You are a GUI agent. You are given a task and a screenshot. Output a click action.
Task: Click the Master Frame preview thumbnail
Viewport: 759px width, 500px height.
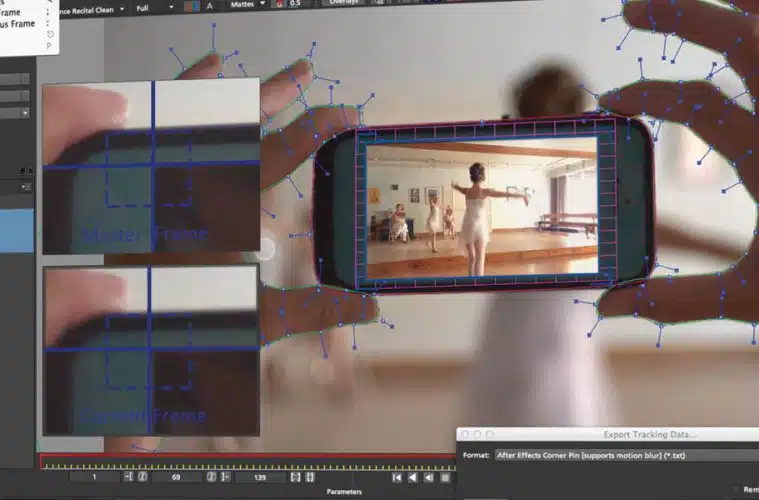pos(150,167)
